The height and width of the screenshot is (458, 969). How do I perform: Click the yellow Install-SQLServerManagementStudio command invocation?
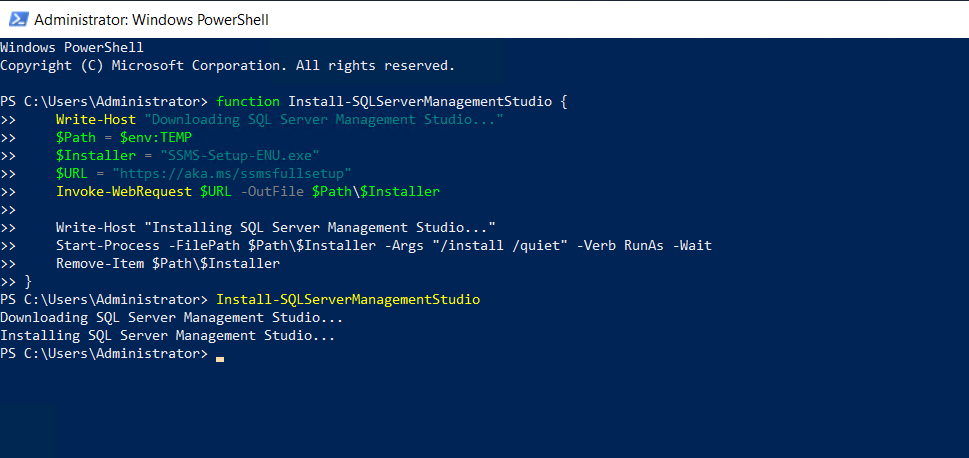(348, 299)
